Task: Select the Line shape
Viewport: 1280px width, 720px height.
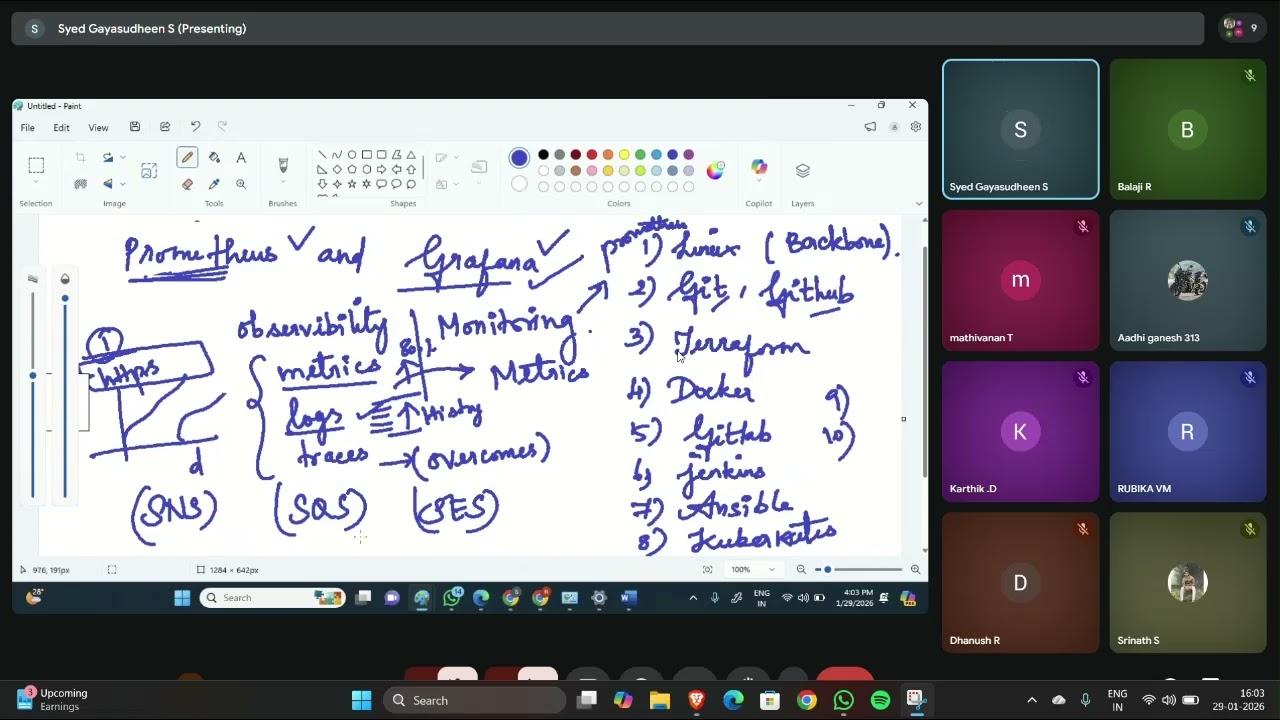Action: point(322,155)
